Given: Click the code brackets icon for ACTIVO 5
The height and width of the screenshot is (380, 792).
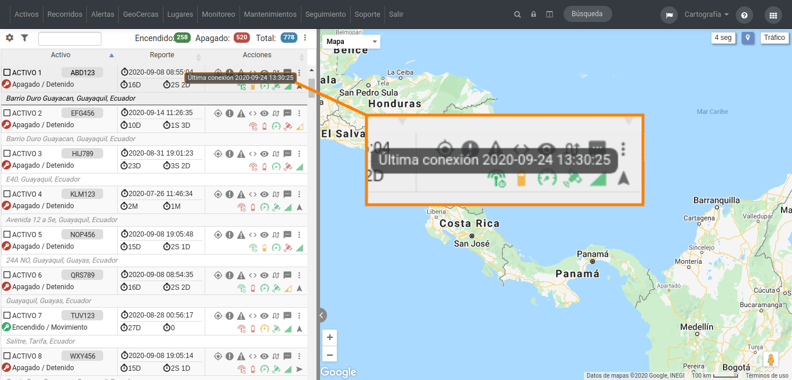Looking at the screenshot, I should tap(253, 234).
